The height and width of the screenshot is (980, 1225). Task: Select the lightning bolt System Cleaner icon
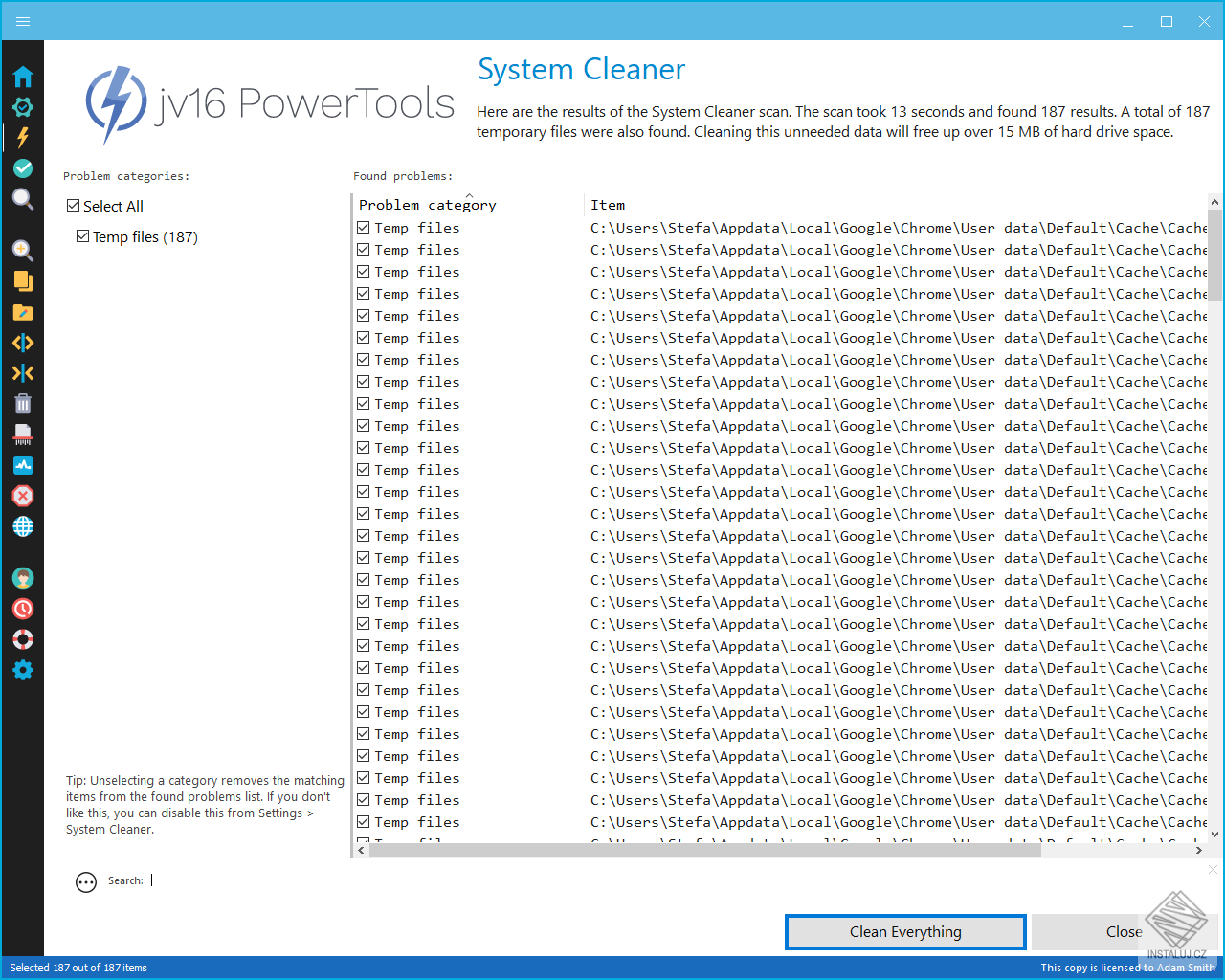[x=23, y=138]
